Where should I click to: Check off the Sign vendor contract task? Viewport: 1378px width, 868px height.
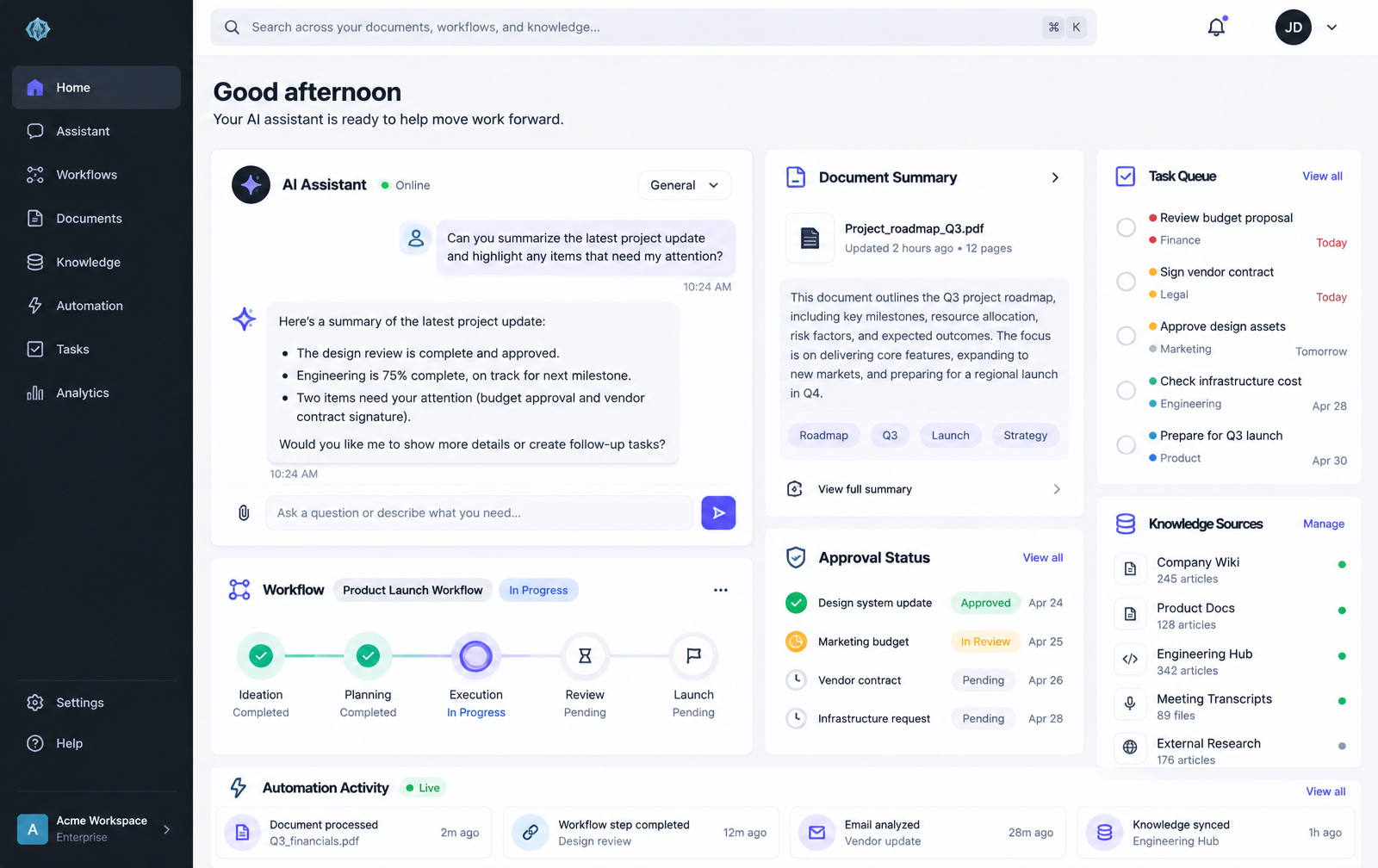pos(1126,282)
